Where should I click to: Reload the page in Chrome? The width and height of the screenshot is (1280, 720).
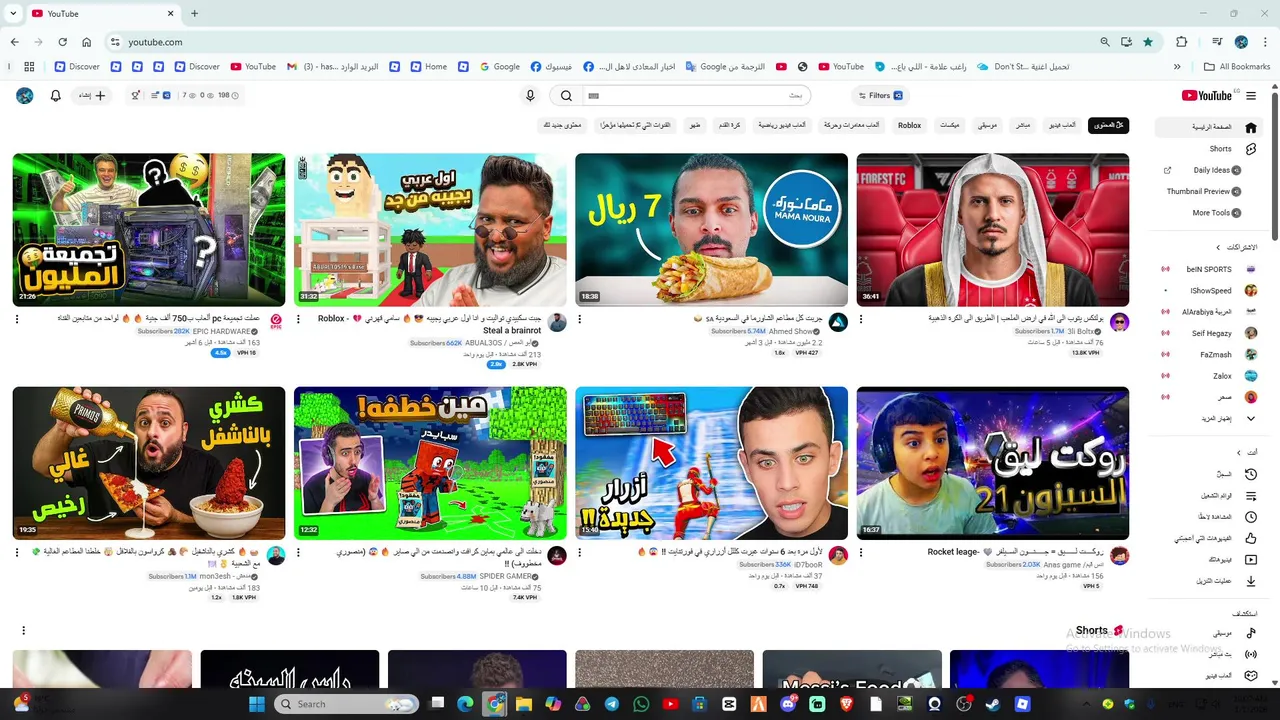pos(62,42)
